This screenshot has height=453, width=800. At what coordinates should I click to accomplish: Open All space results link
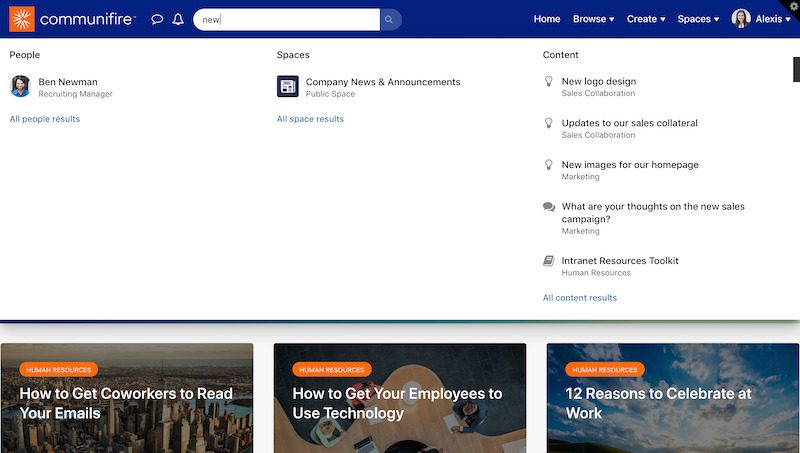pyautogui.click(x=310, y=119)
